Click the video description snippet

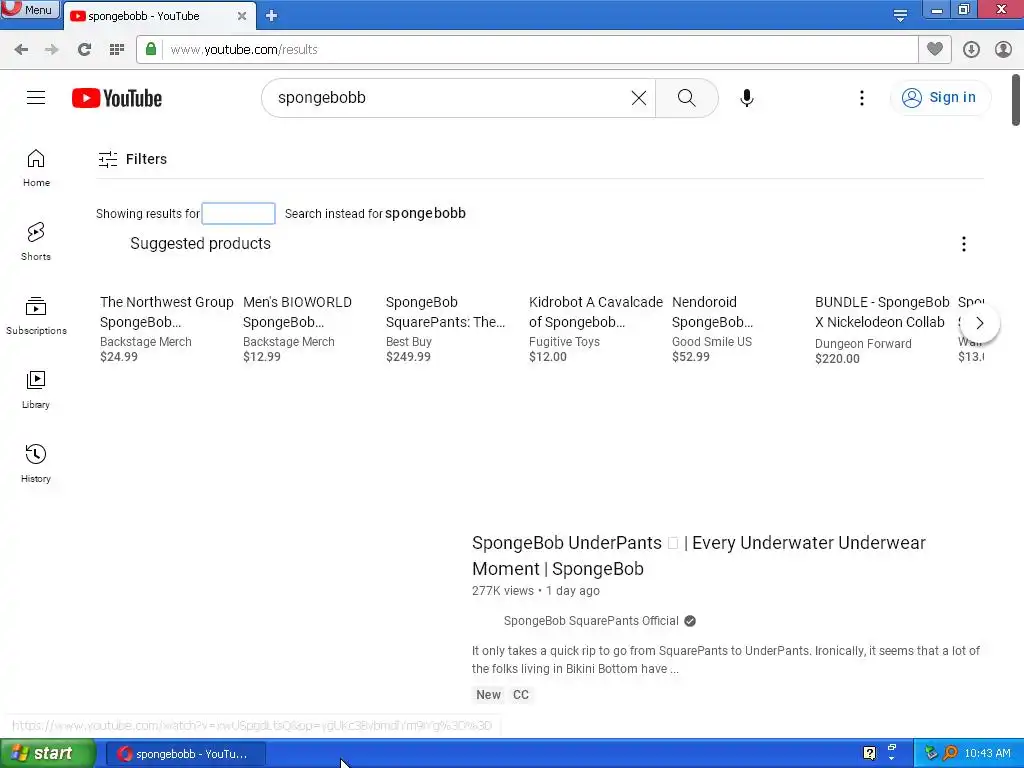coord(726,660)
